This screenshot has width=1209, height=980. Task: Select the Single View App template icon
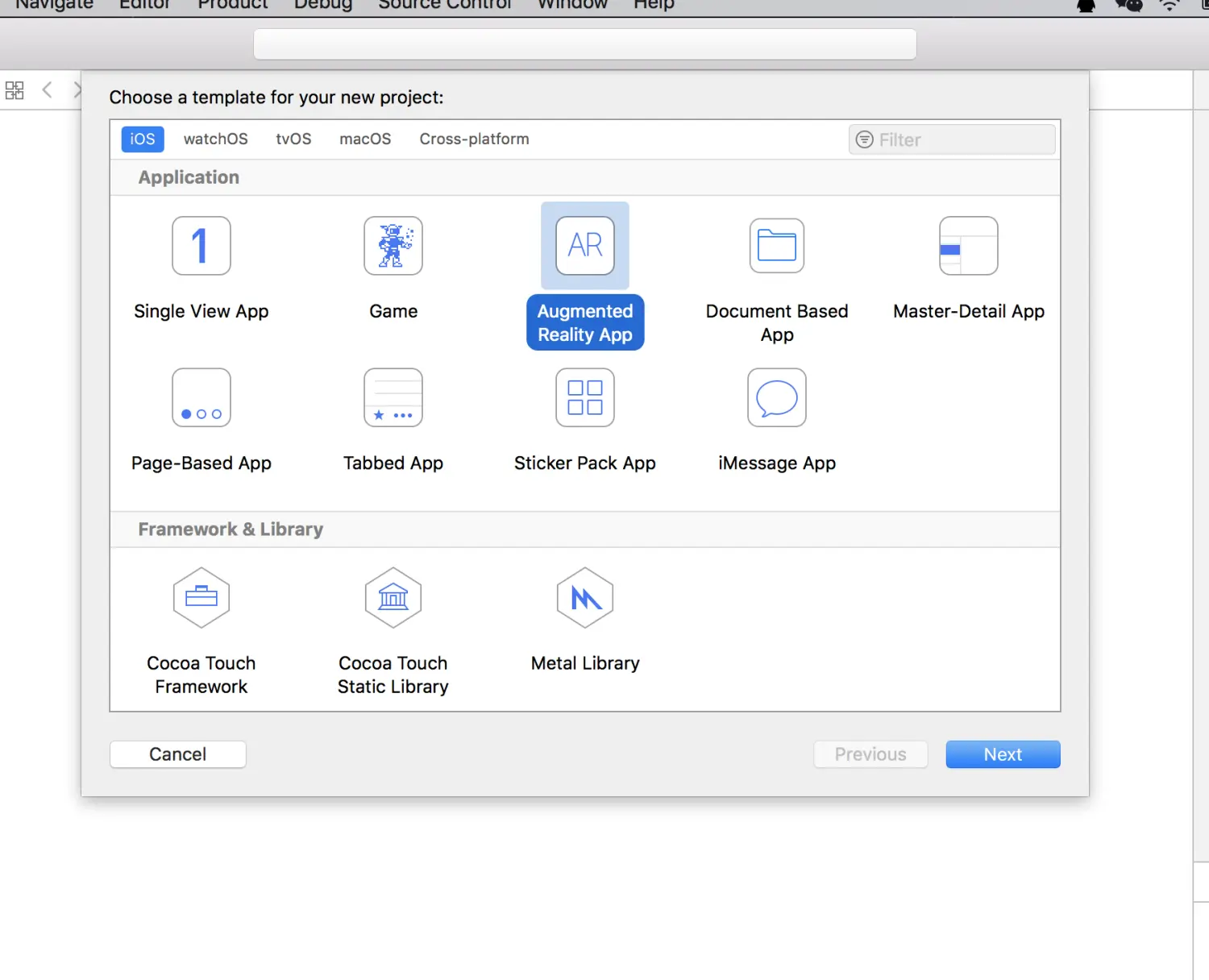pos(201,246)
